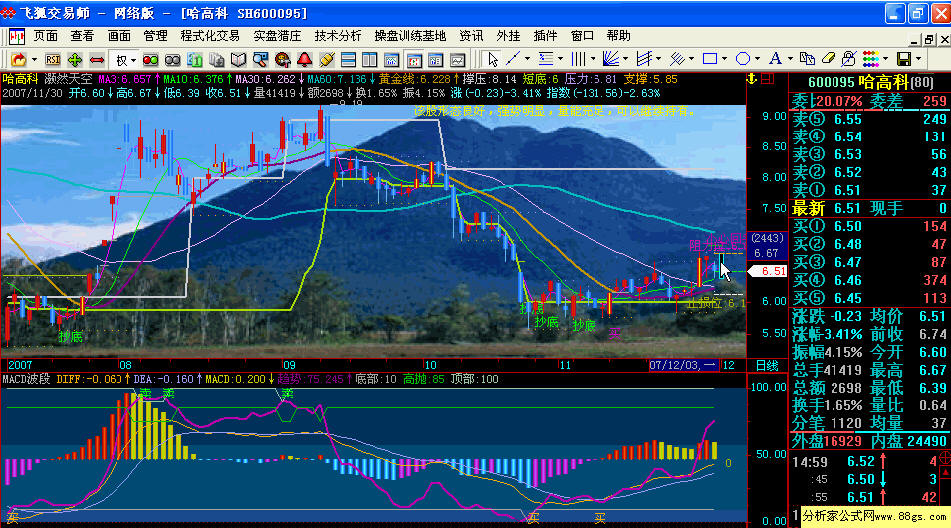951x528 pixels.
Task: Expand the vertical lines tool dropdown arrow
Action: pos(593,59)
